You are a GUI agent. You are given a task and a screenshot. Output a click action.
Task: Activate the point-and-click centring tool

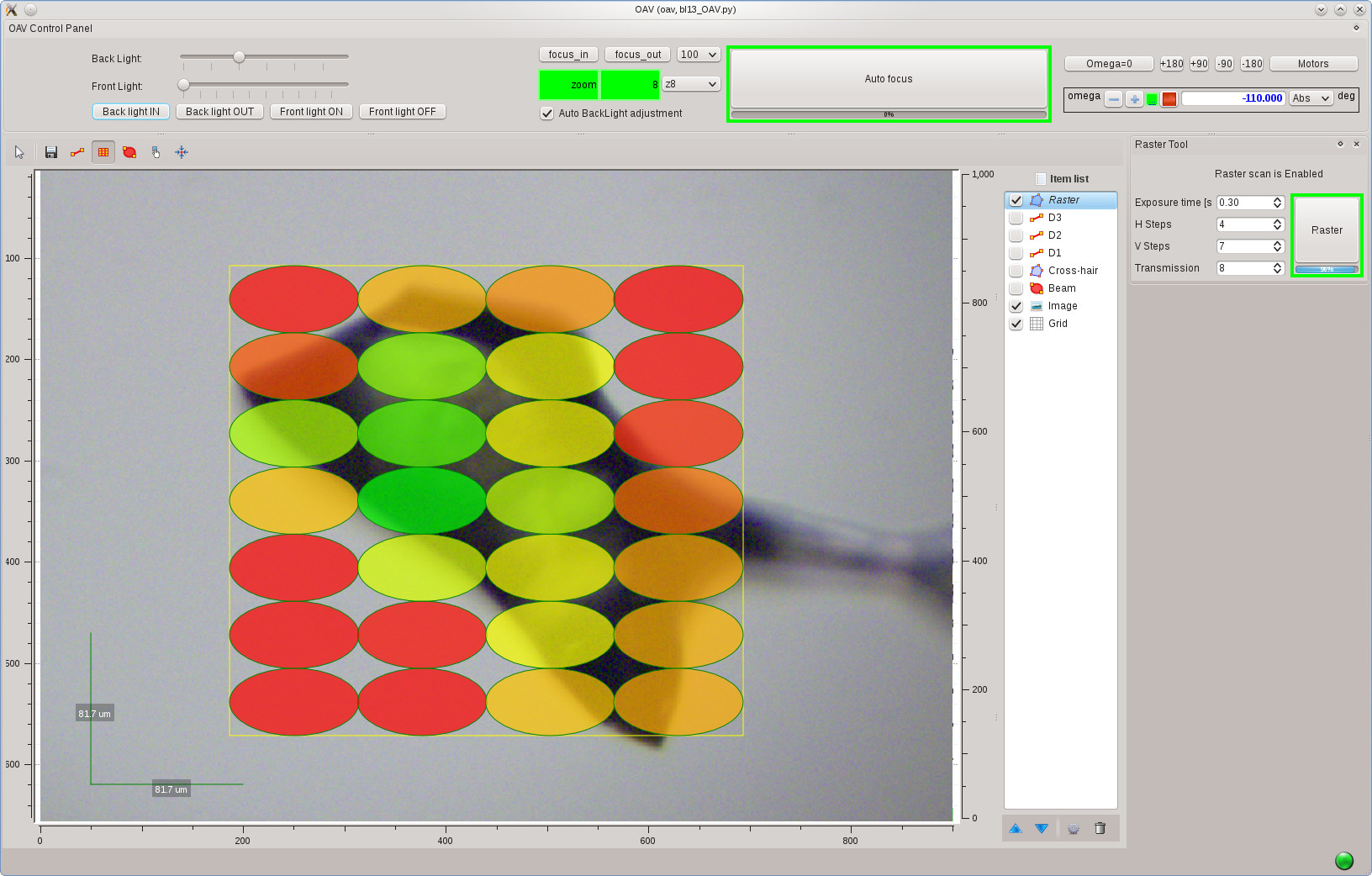point(156,152)
